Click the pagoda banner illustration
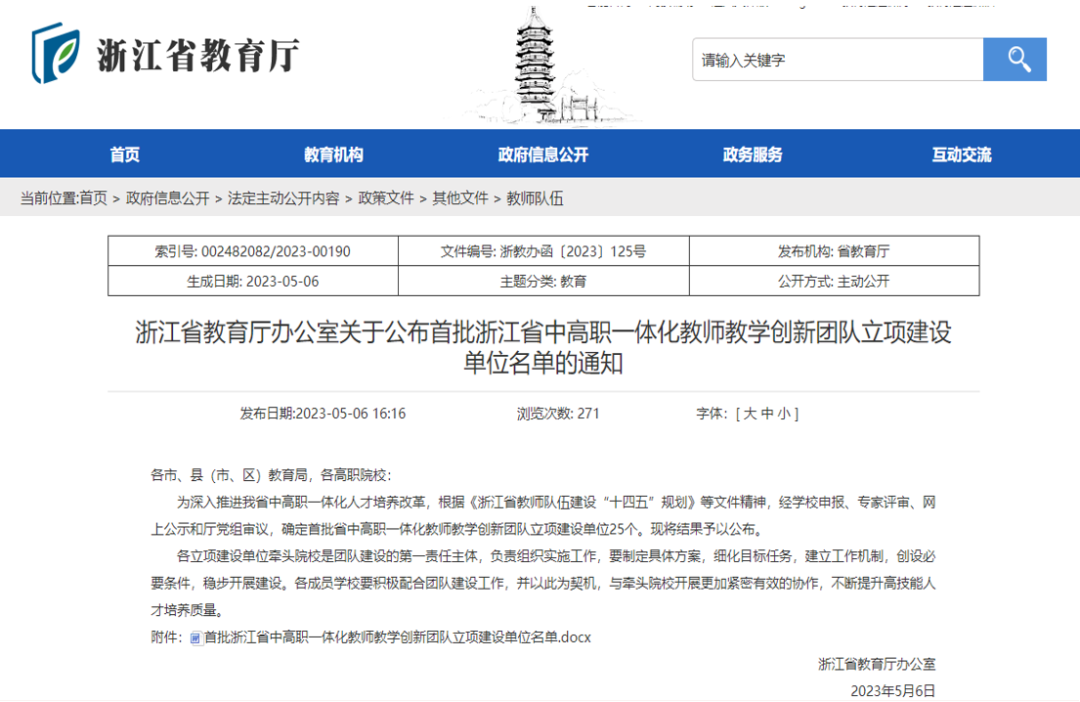Viewport: 1080px width, 702px height. point(544,66)
